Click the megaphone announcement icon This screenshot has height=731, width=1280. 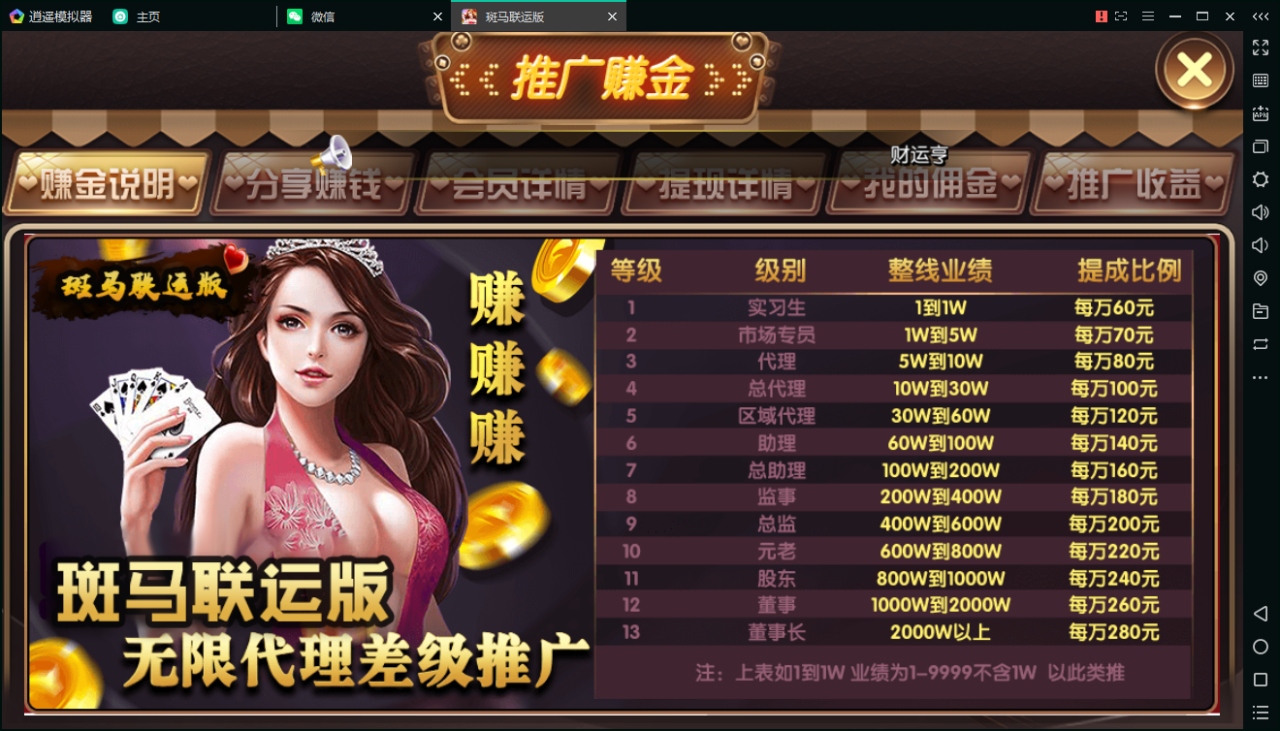332,154
